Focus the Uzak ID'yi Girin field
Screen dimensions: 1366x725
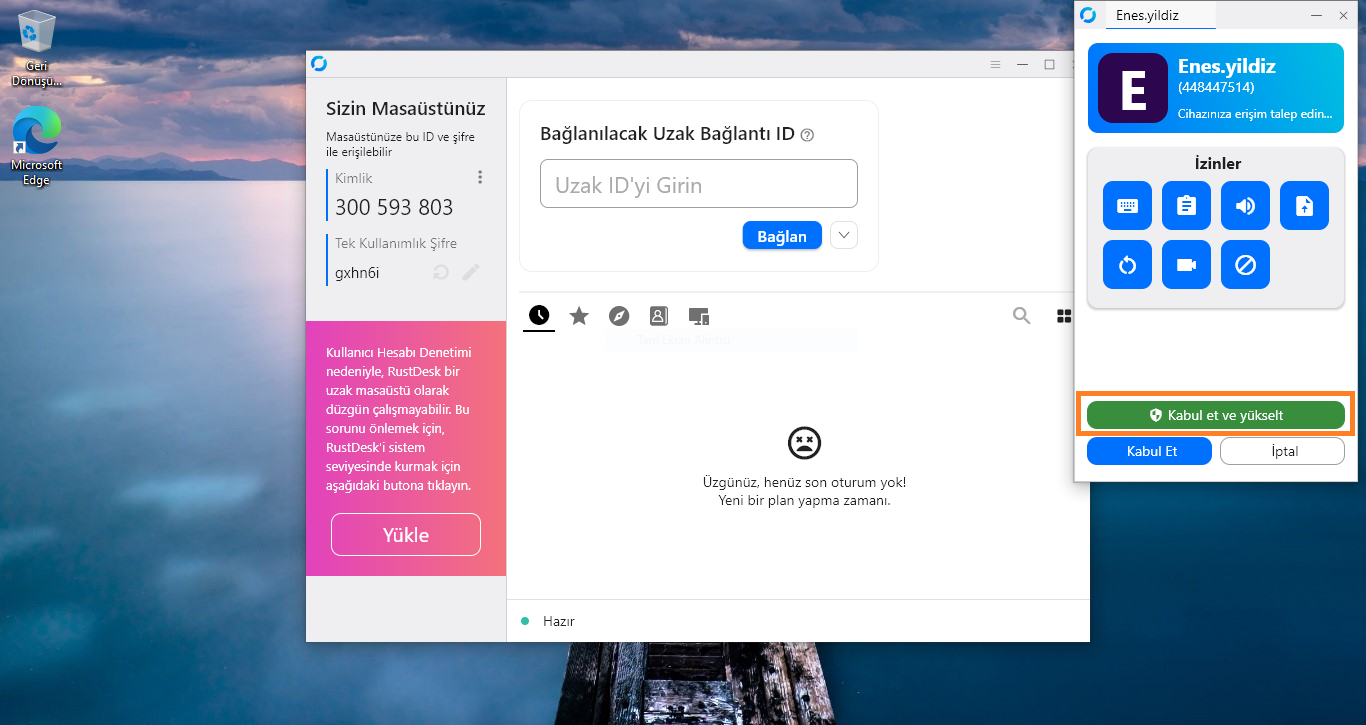(699, 184)
